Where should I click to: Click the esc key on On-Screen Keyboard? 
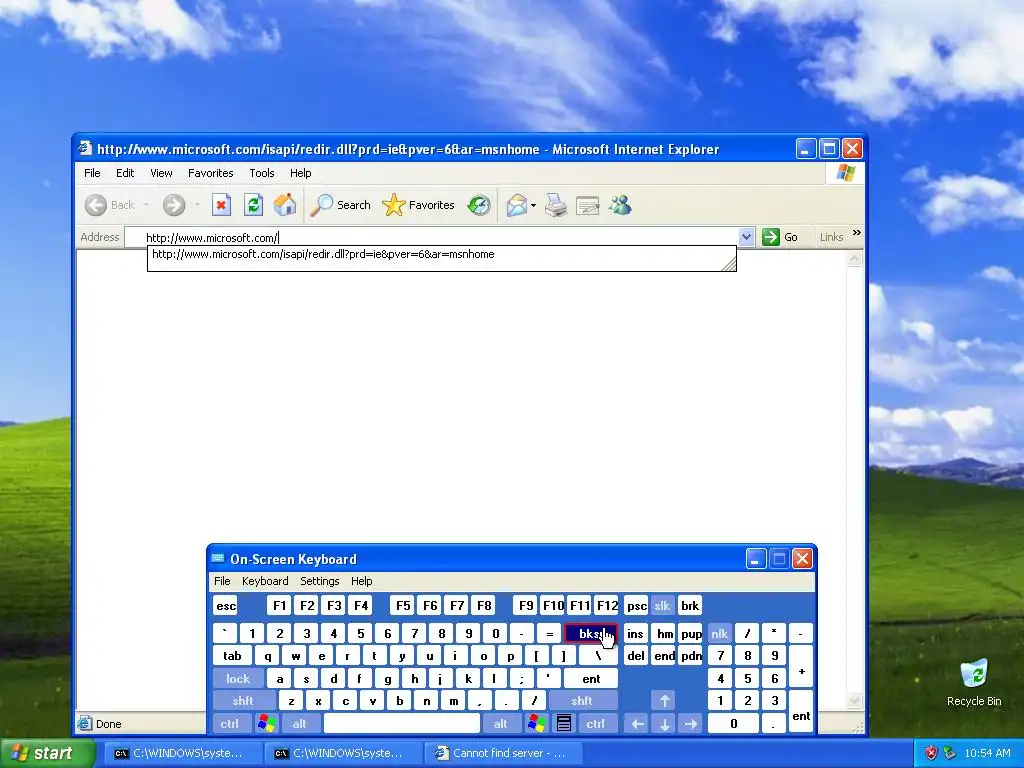pyautogui.click(x=226, y=605)
